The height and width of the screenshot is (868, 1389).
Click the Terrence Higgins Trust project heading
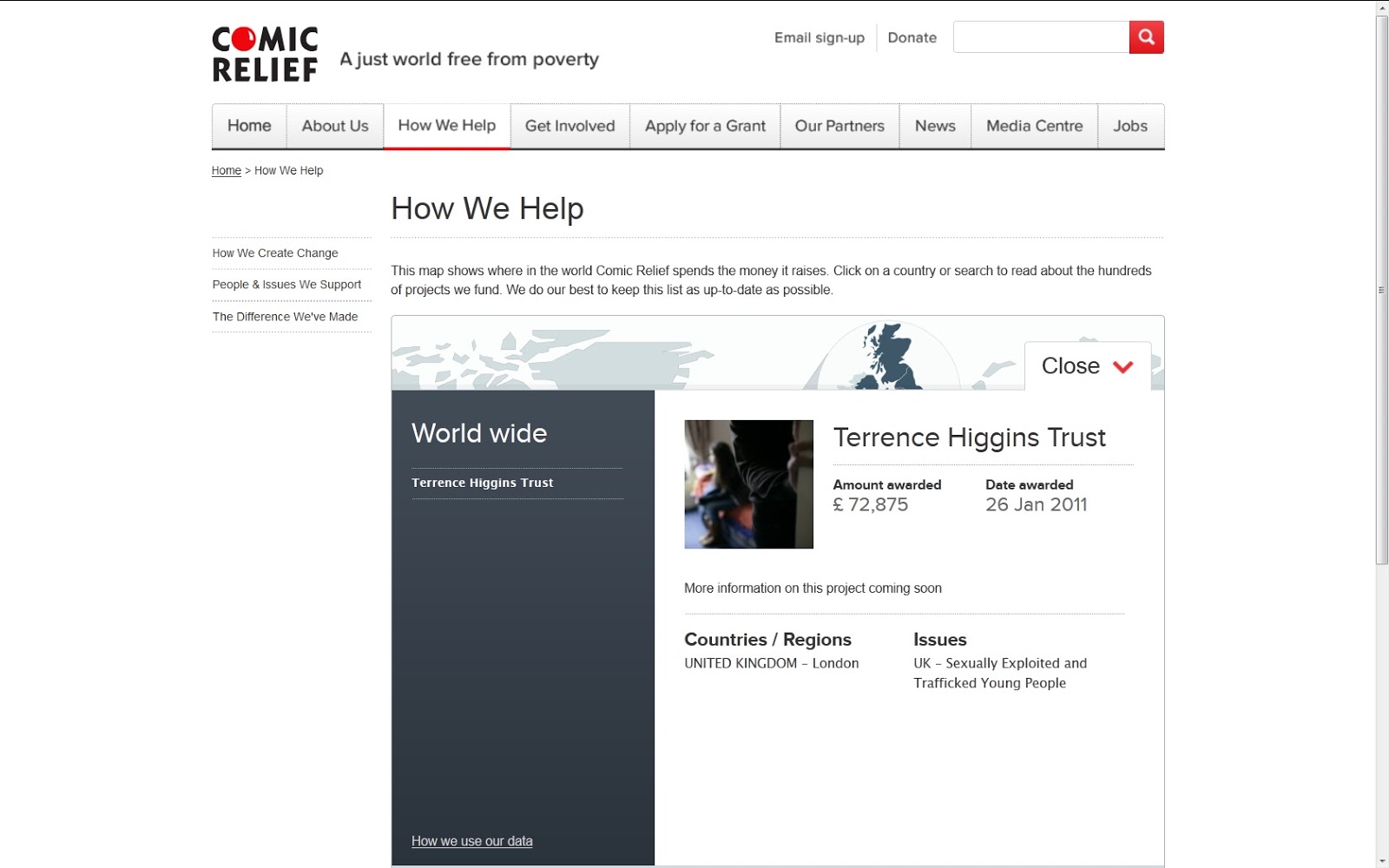(970, 437)
